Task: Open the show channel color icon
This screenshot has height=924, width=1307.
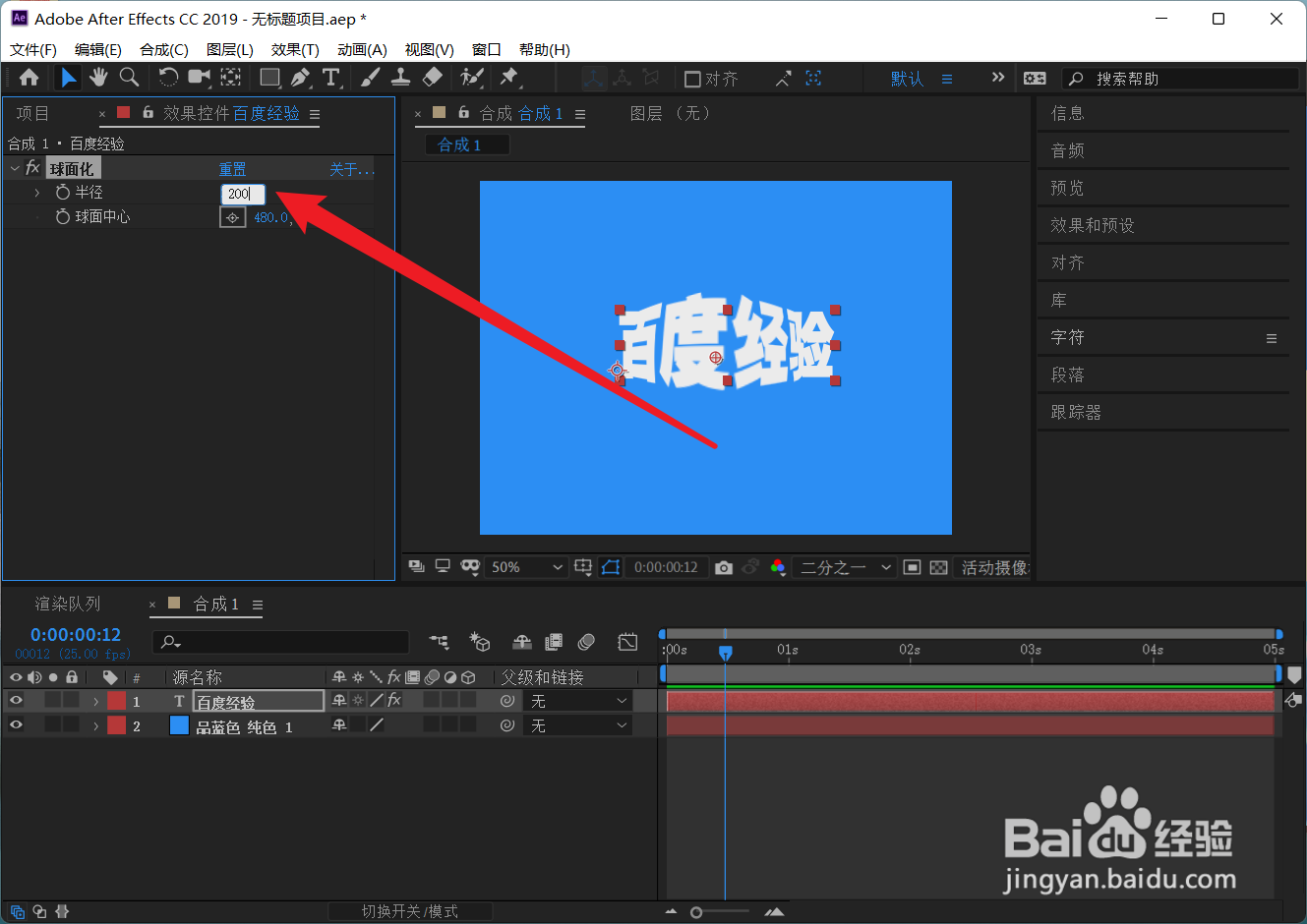Action: tap(778, 567)
